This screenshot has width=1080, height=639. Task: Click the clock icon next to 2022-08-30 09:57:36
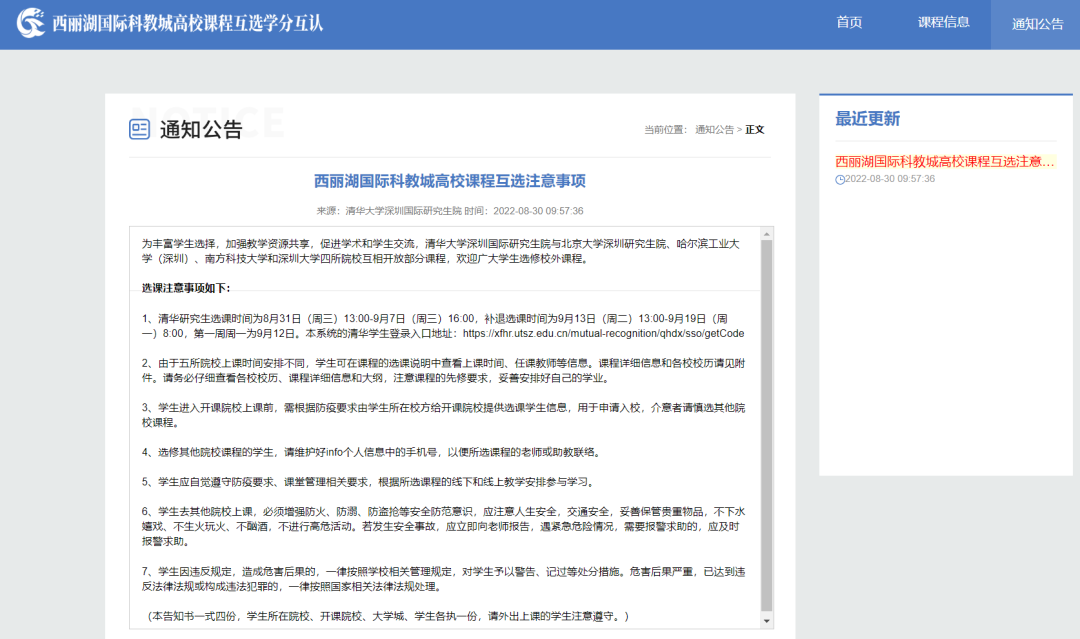840,180
